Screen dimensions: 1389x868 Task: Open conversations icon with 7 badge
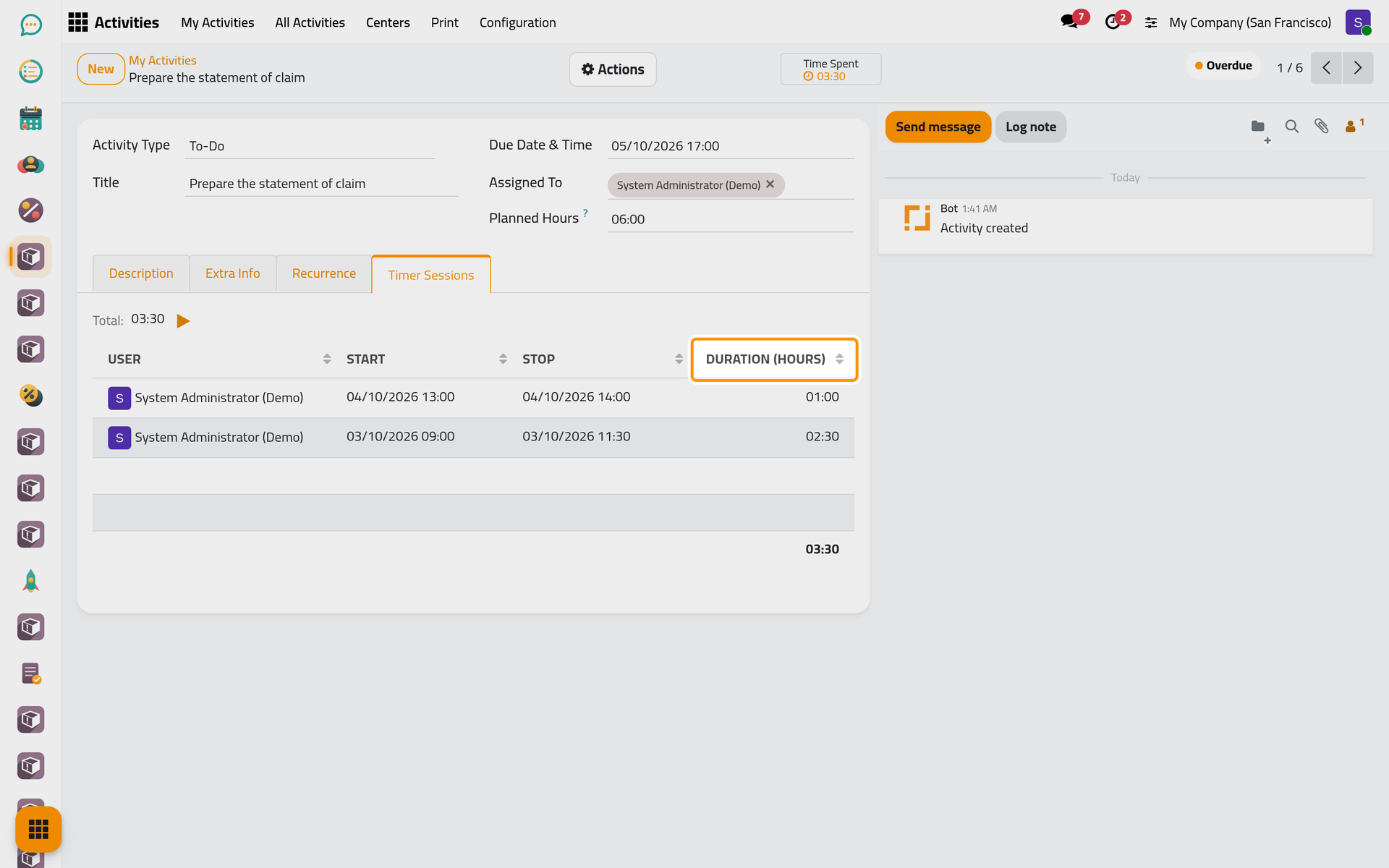(x=1069, y=22)
